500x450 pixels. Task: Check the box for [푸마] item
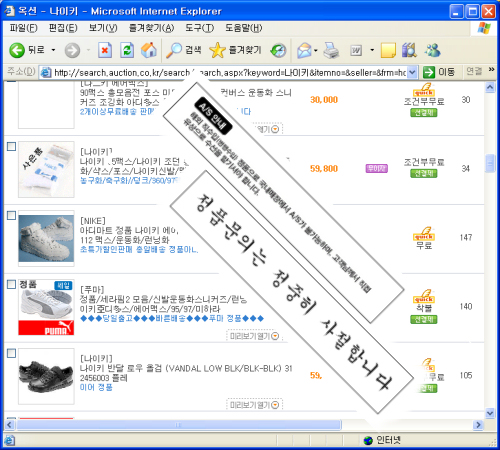(x=11, y=284)
